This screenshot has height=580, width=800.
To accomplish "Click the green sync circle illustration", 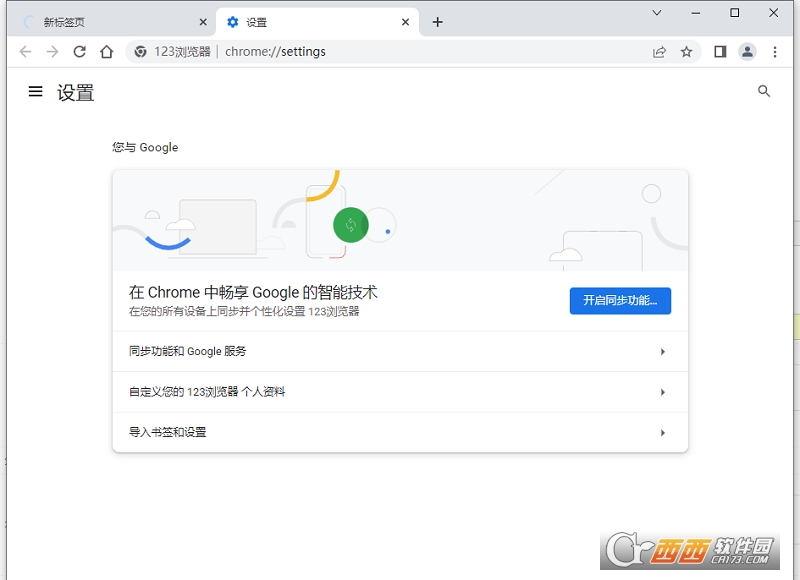I will [351, 225].
